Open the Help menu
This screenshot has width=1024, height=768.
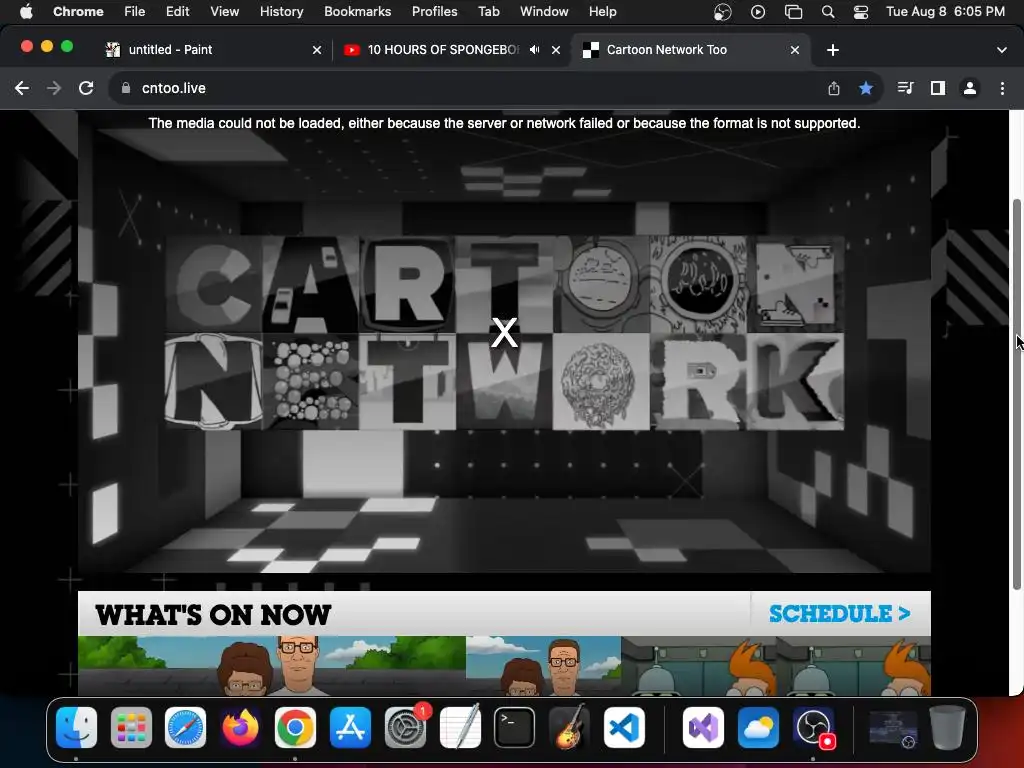[602, 12]
